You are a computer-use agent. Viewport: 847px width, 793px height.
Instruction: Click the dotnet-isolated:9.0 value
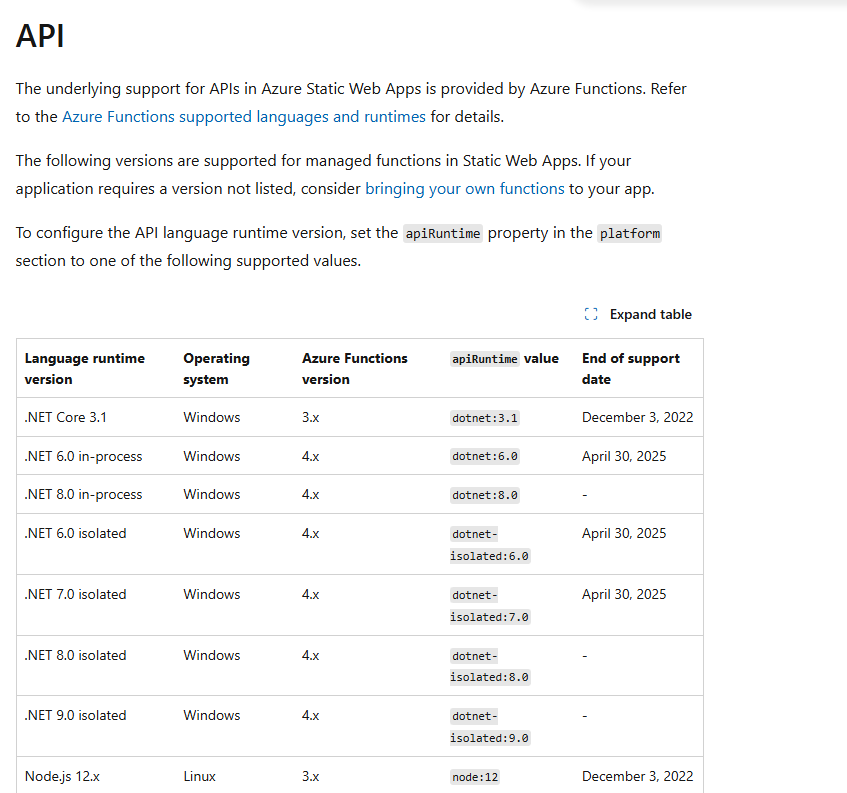(490, 727)
